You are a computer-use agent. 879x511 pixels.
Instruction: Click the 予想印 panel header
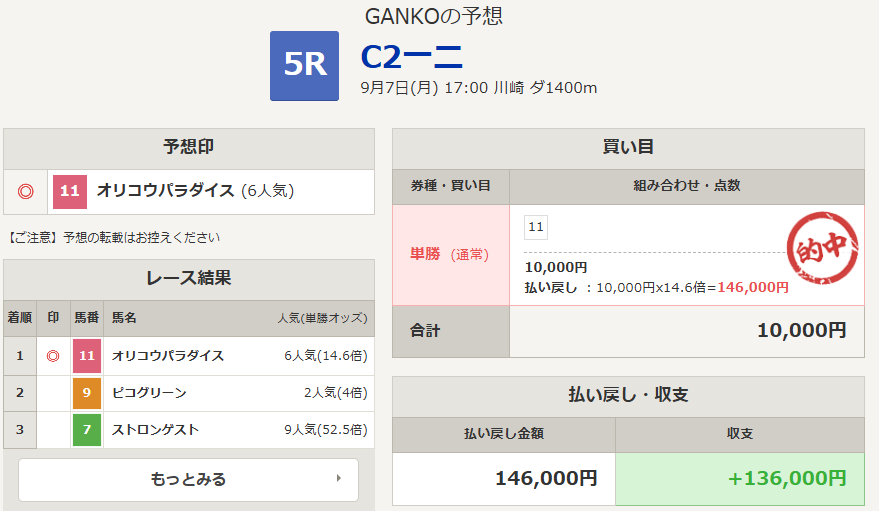[x=189, y=148]
